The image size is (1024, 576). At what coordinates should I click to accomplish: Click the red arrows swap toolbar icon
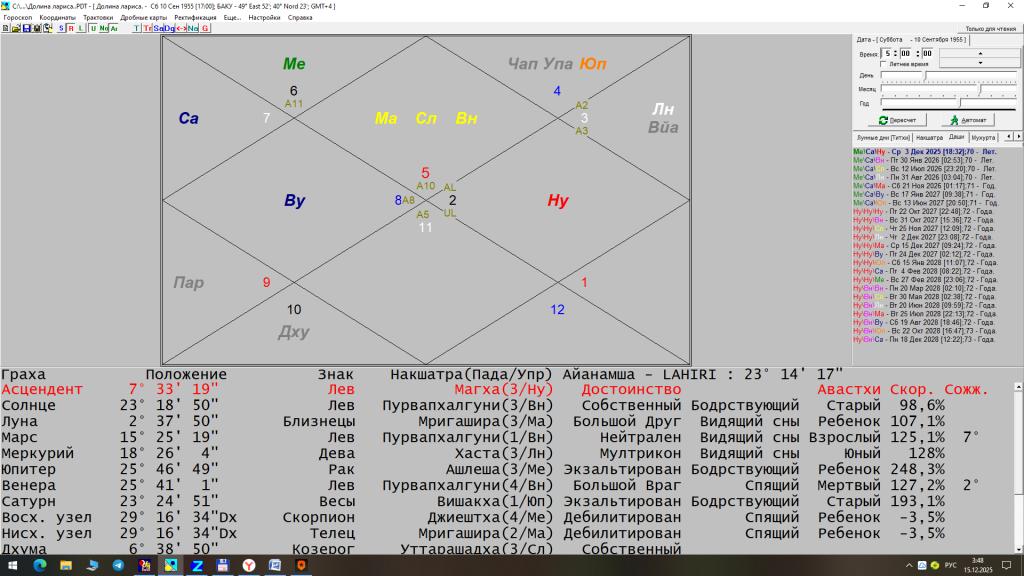click(x=181, y=28)
